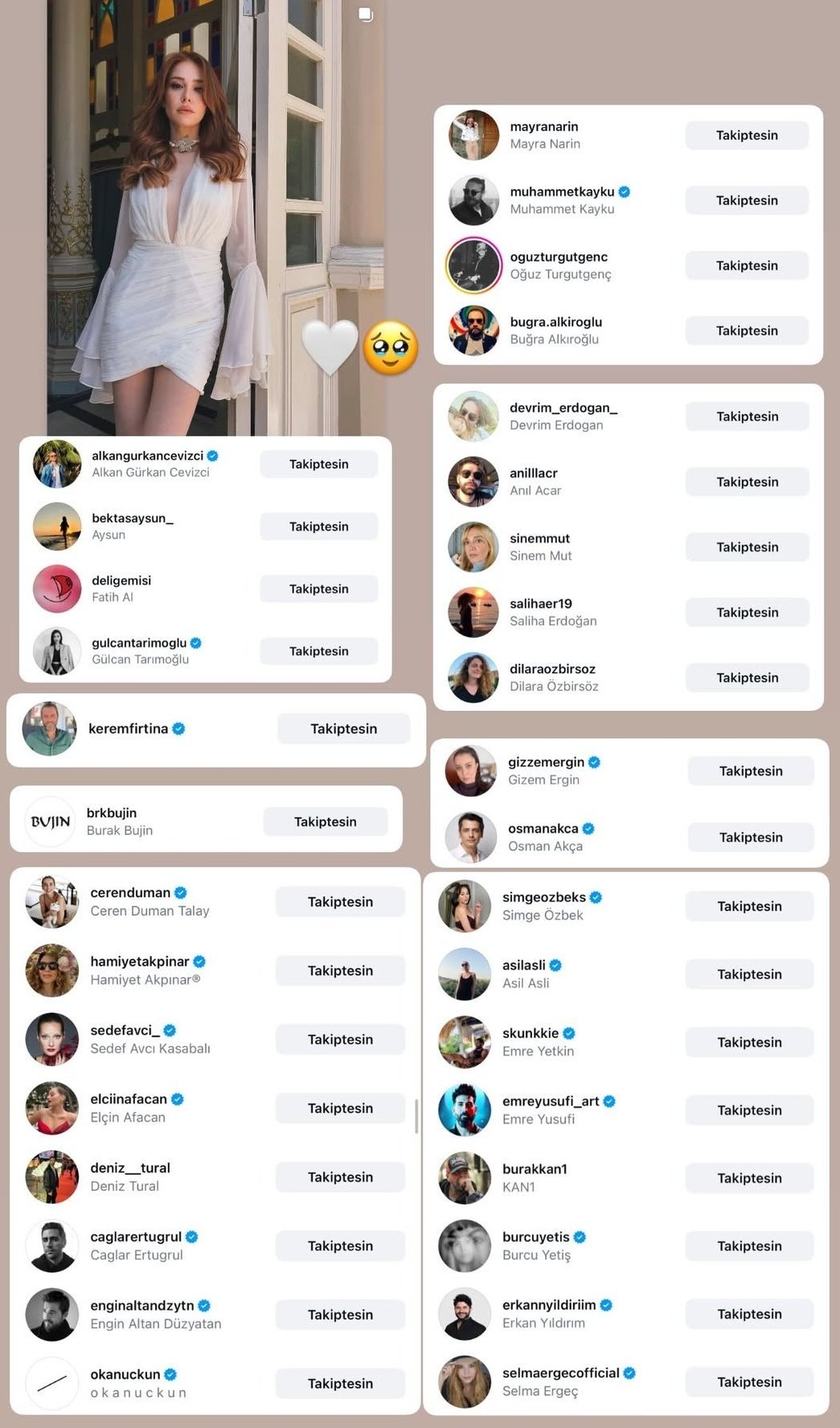This screenshot has height=1428, width=840.
Task: Tap the white heart sticker on photo
Action: click(330, 347)
